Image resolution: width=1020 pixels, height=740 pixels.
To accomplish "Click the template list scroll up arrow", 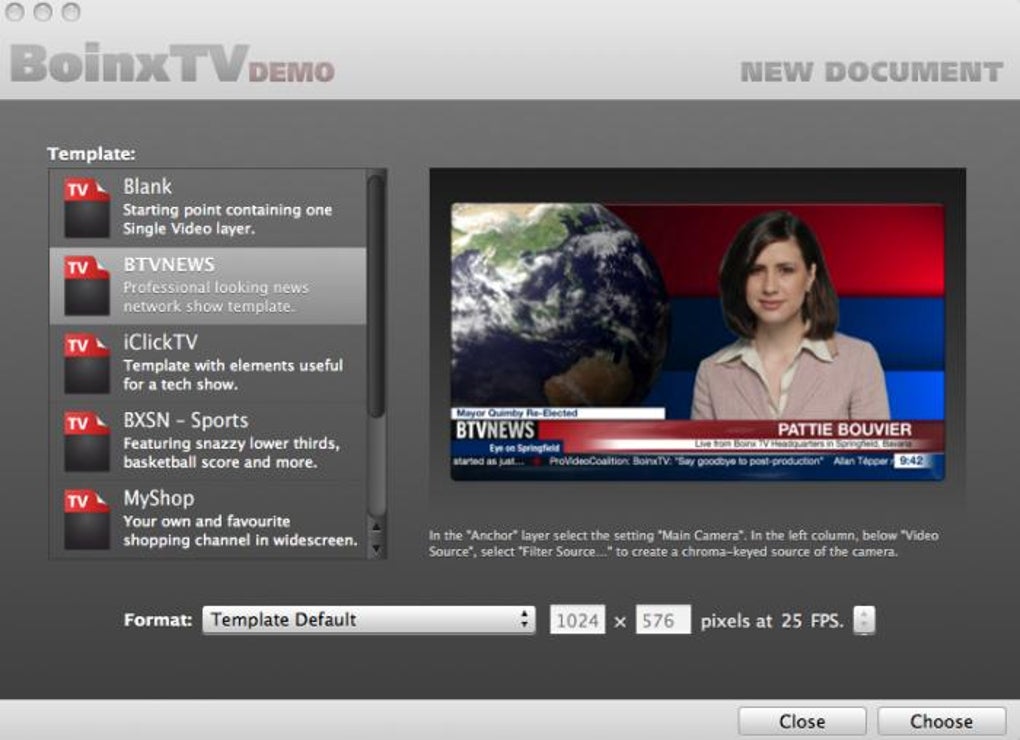I will (376, 527).
